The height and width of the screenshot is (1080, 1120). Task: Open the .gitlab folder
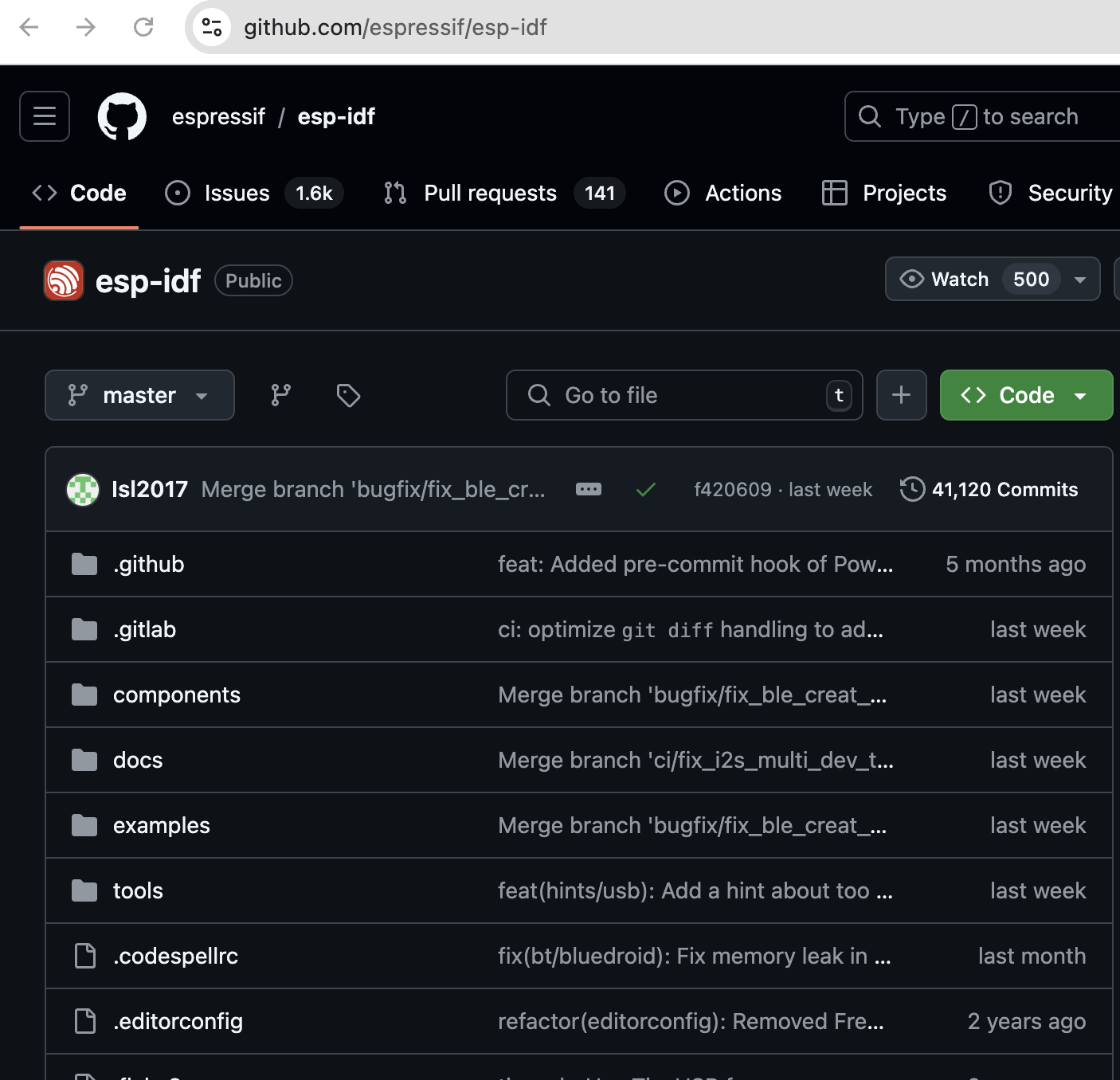[x=144, y=629]
